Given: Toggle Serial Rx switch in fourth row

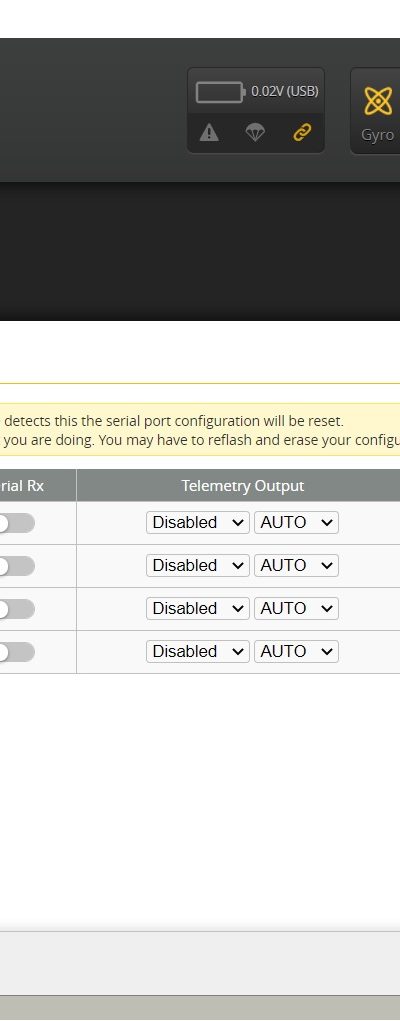Looking at the screenshot, I should (x=16, y=652).
